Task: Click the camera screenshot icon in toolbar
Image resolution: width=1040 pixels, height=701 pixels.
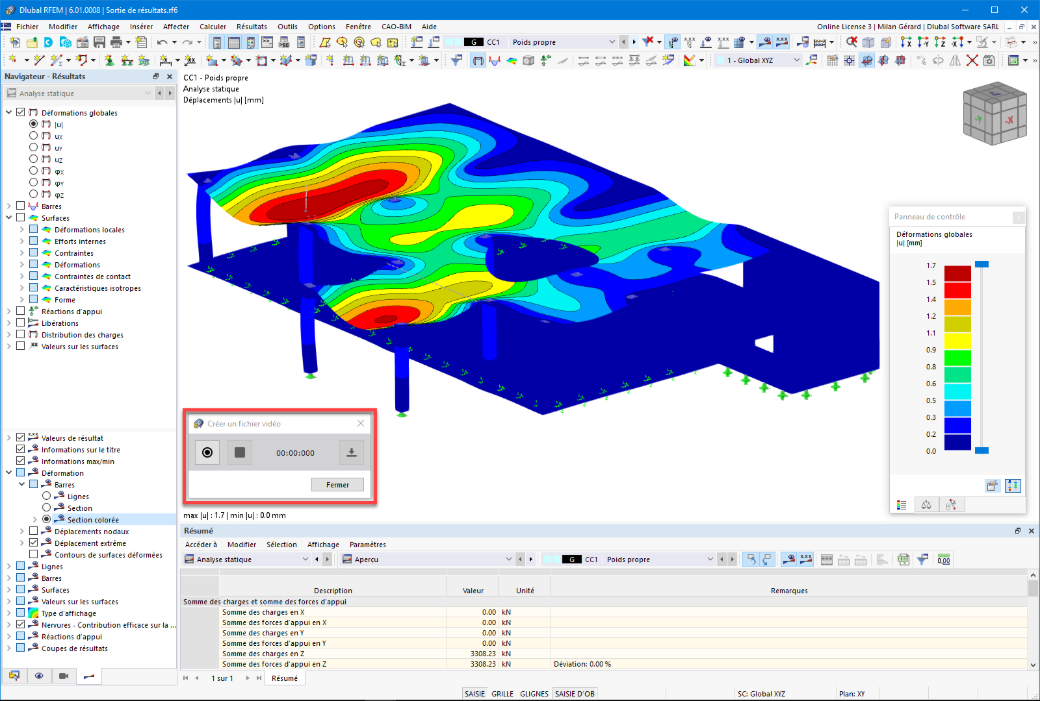Action: click(989, 60)
